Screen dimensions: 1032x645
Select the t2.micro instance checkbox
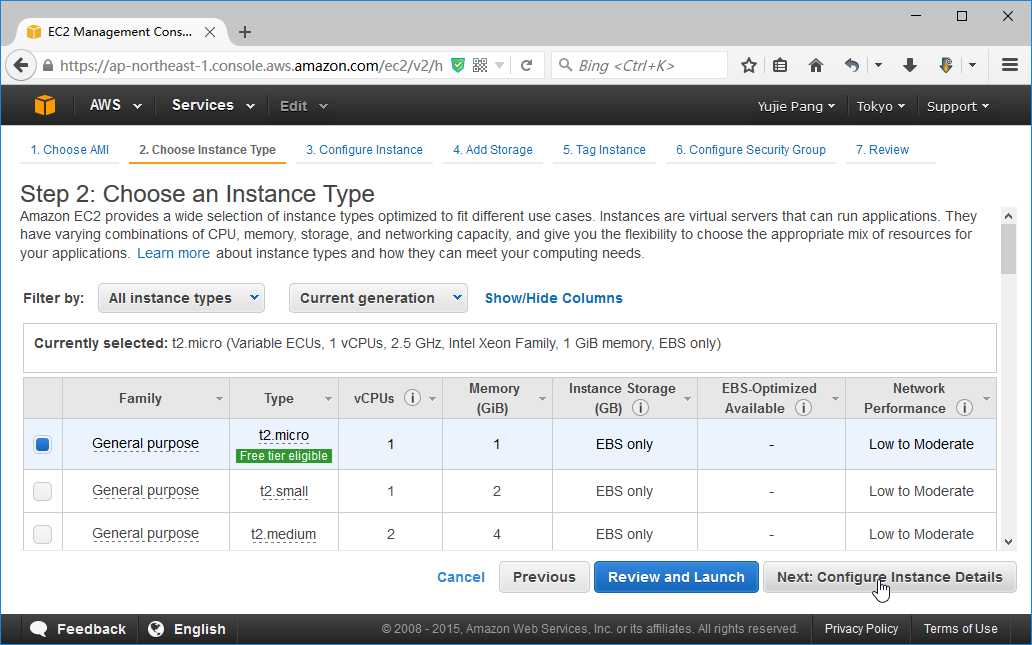(x=43, y=444)
